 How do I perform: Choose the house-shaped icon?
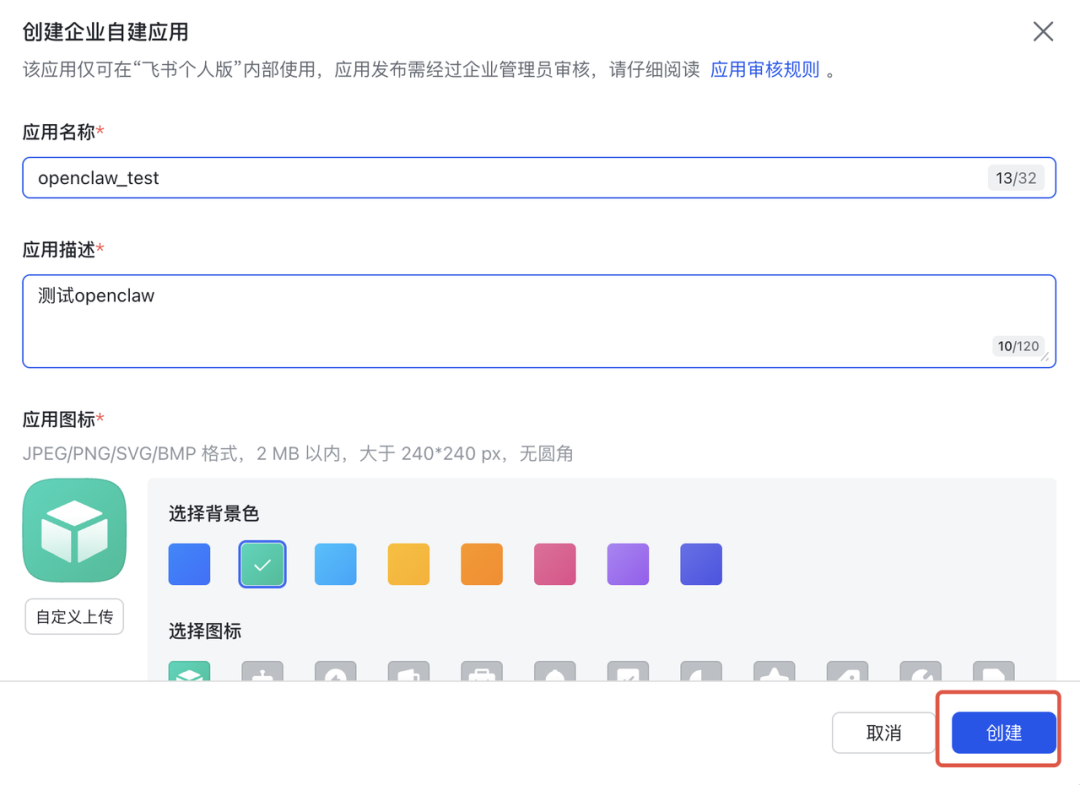coord(555,674)
